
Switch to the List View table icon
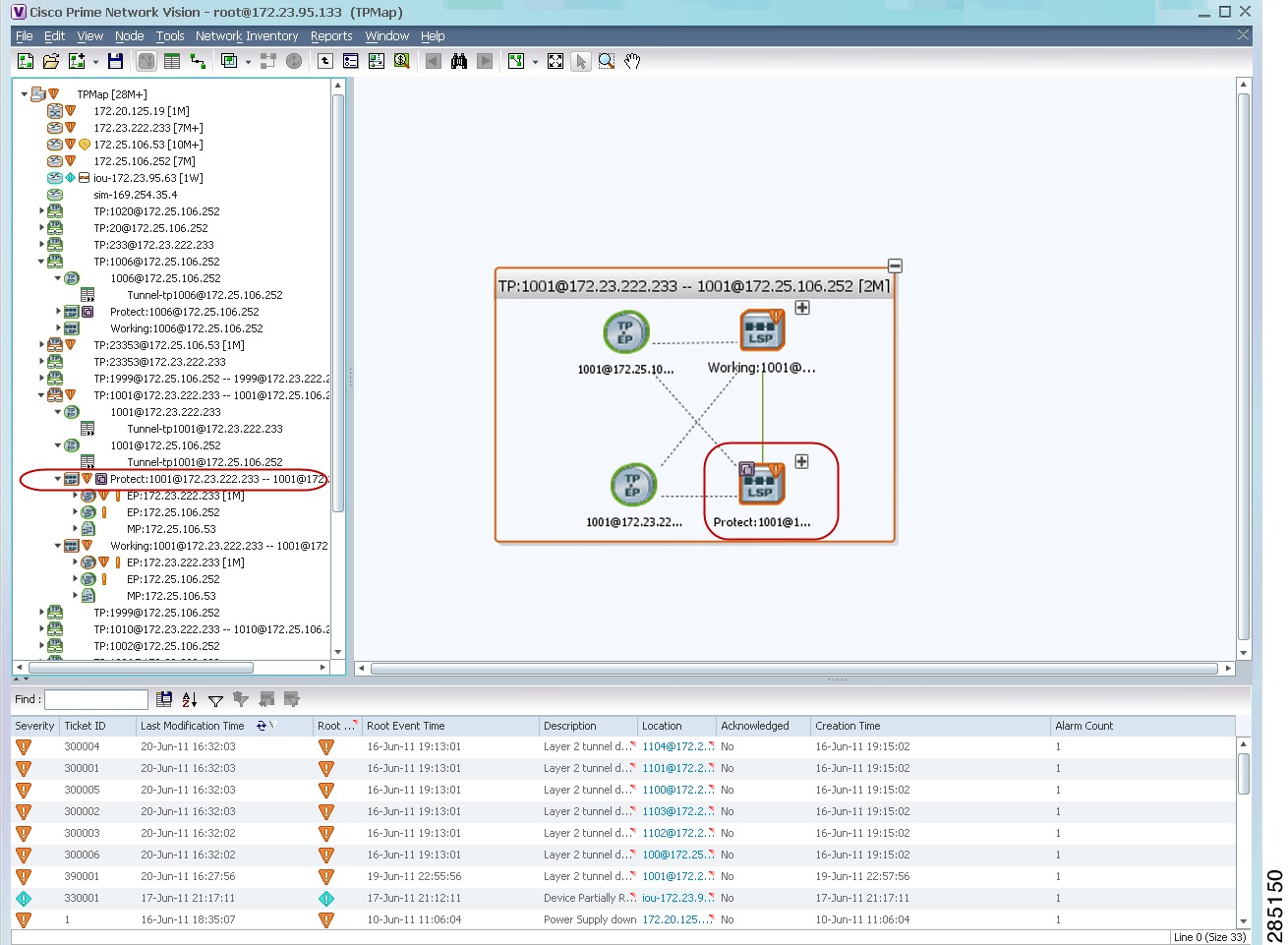click(x=172, y=61)
